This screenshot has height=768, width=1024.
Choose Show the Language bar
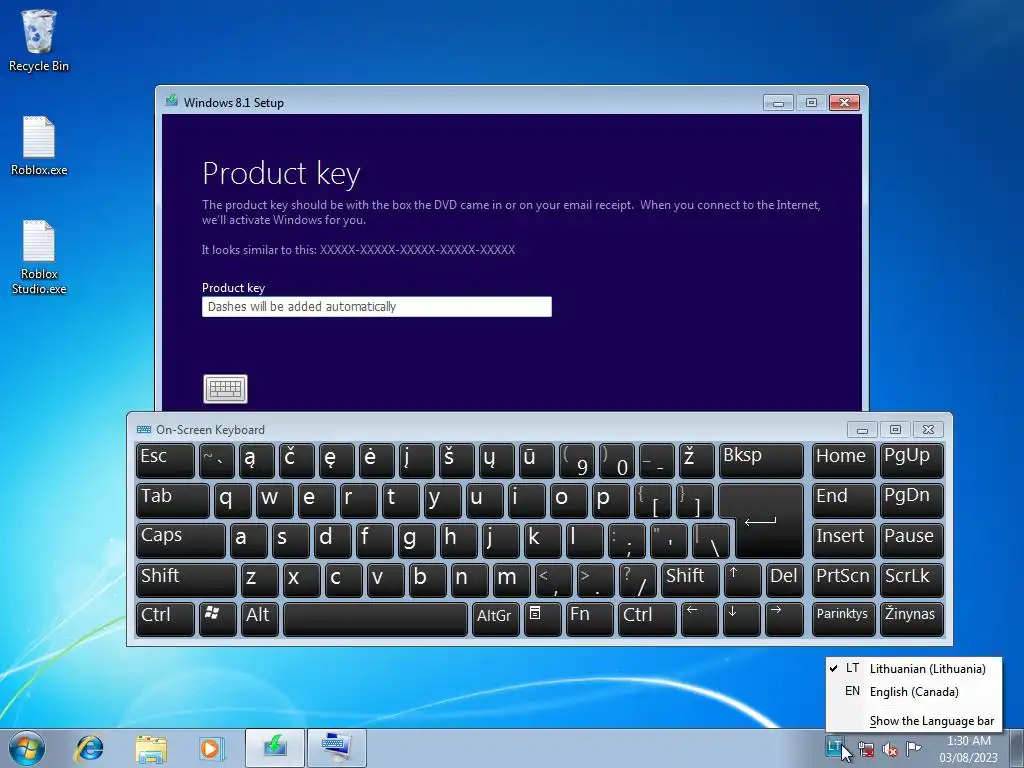coord(914,721)
